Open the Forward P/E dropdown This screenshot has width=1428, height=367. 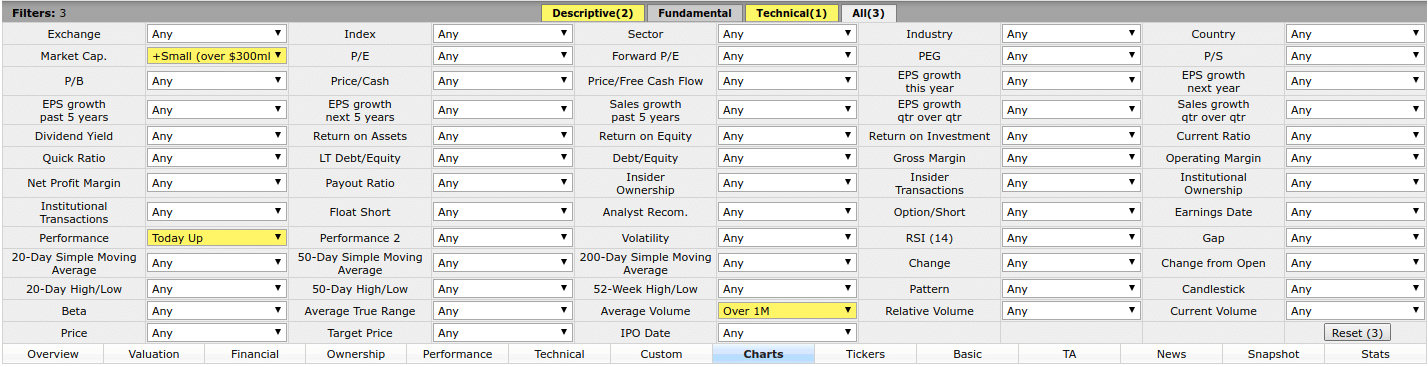[788, 56]
